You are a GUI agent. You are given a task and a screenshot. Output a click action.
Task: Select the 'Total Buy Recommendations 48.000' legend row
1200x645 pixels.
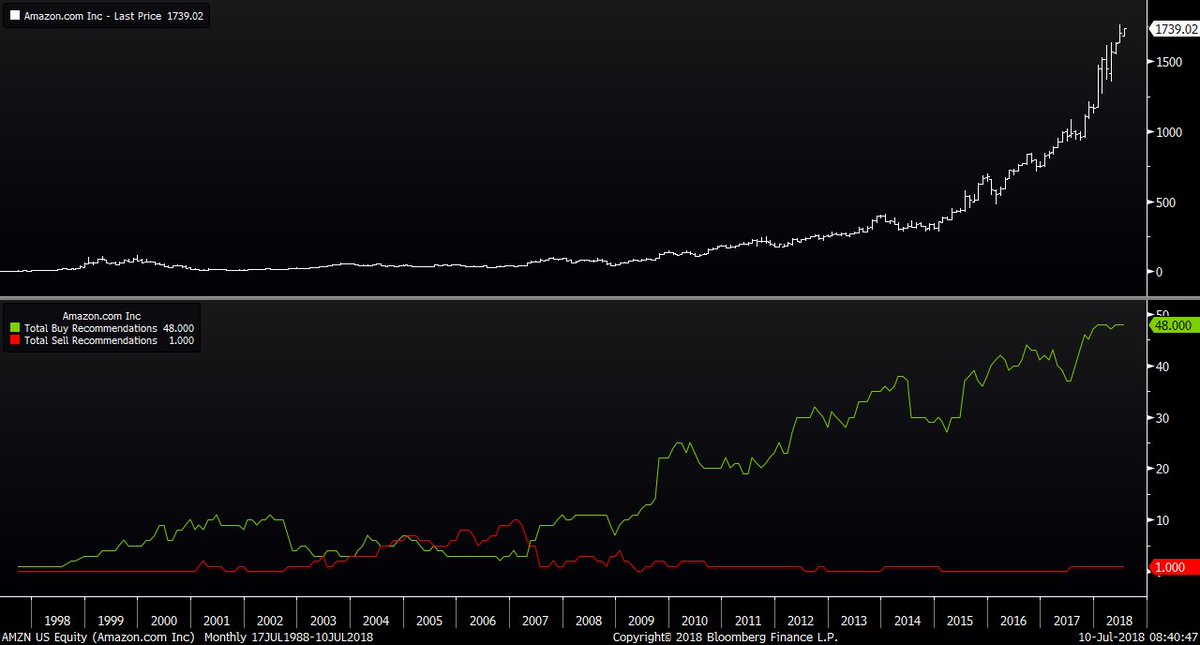[101, 328]
